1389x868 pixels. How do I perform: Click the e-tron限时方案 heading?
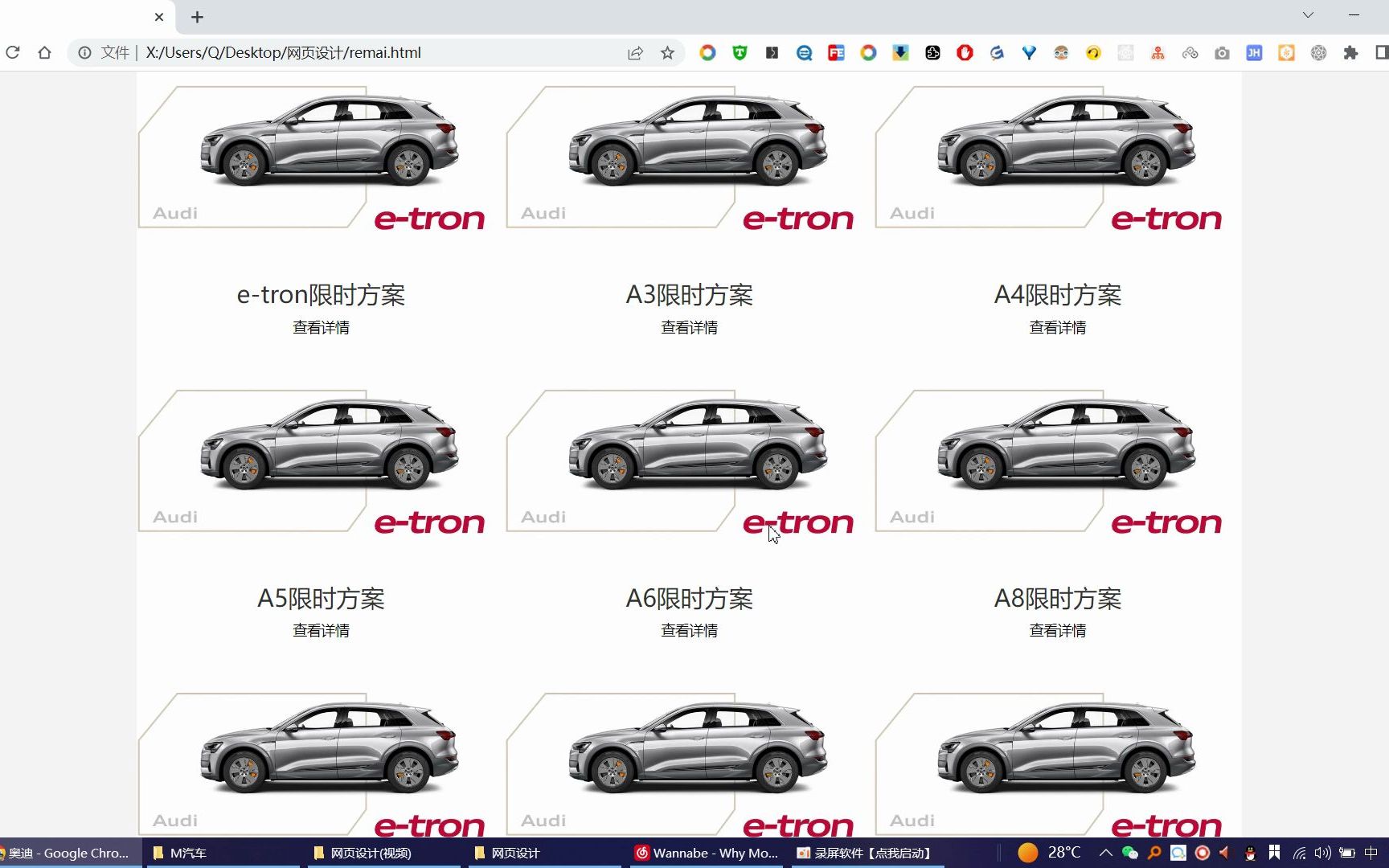click(321, 295)
